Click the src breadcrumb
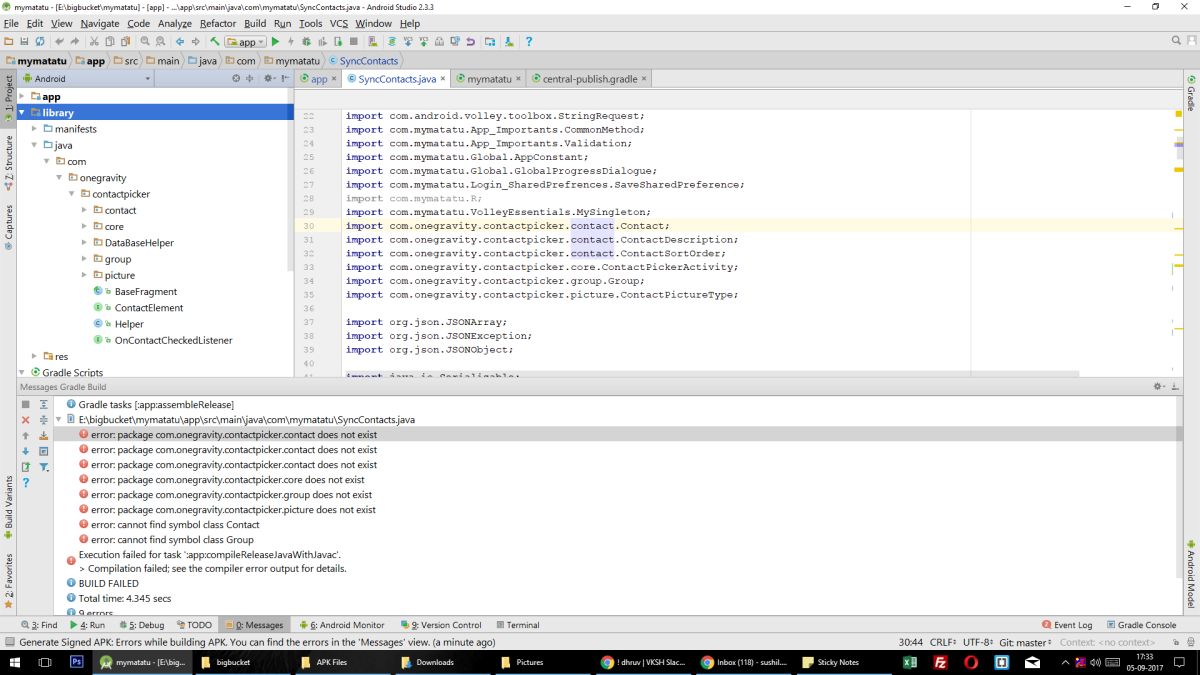This screenshot has height=675, width=1200. pos(126,61)
